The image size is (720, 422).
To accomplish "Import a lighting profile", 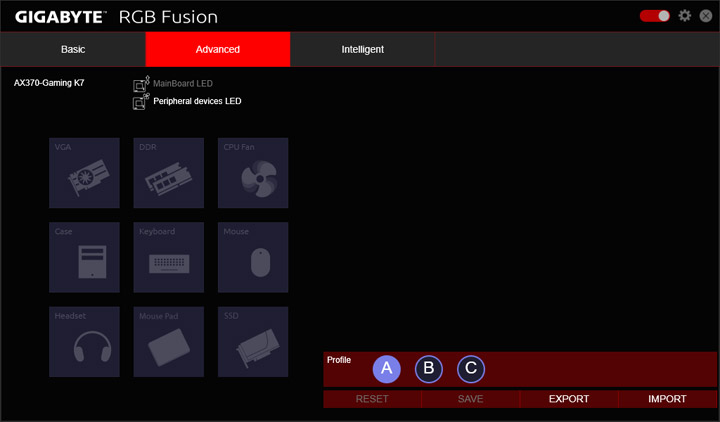I will coord(667,399).
